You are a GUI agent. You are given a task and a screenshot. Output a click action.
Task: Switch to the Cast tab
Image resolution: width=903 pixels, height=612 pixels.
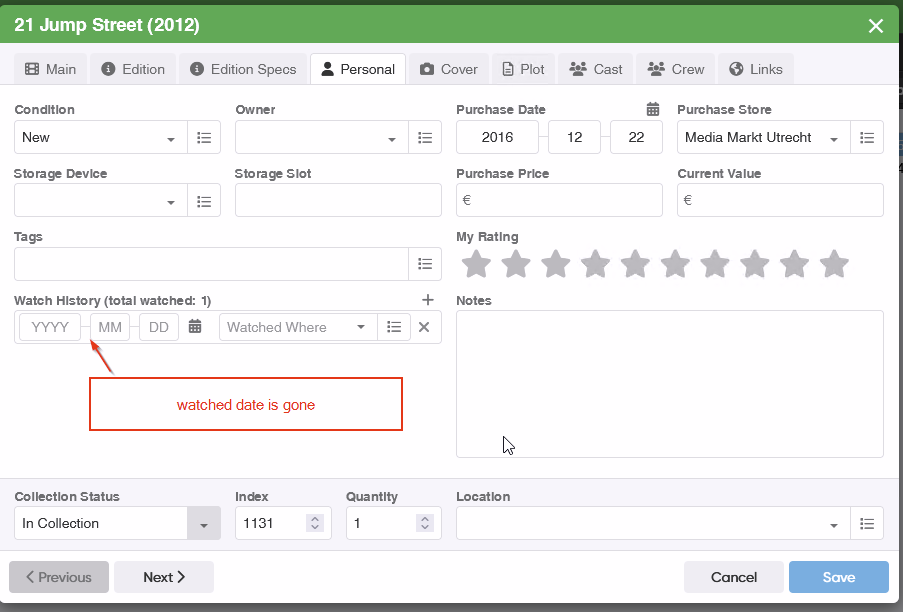coord(596,69)
